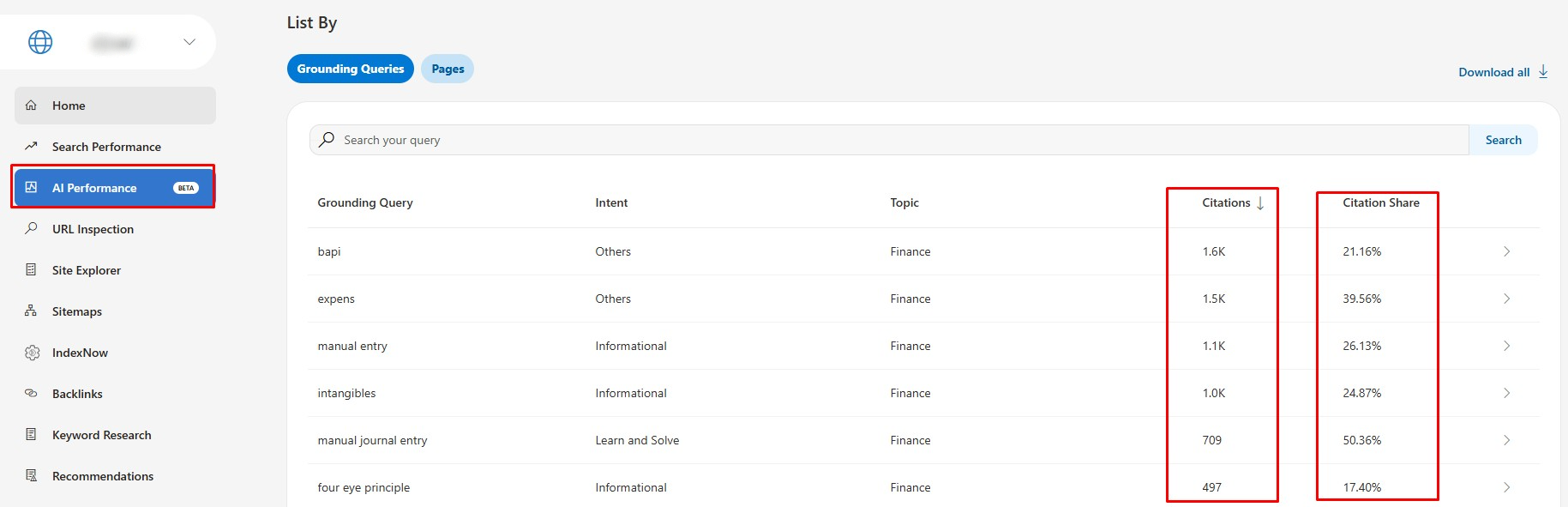
Task: Select the Grounding Queries tab
Action: [x=351, y=69]
